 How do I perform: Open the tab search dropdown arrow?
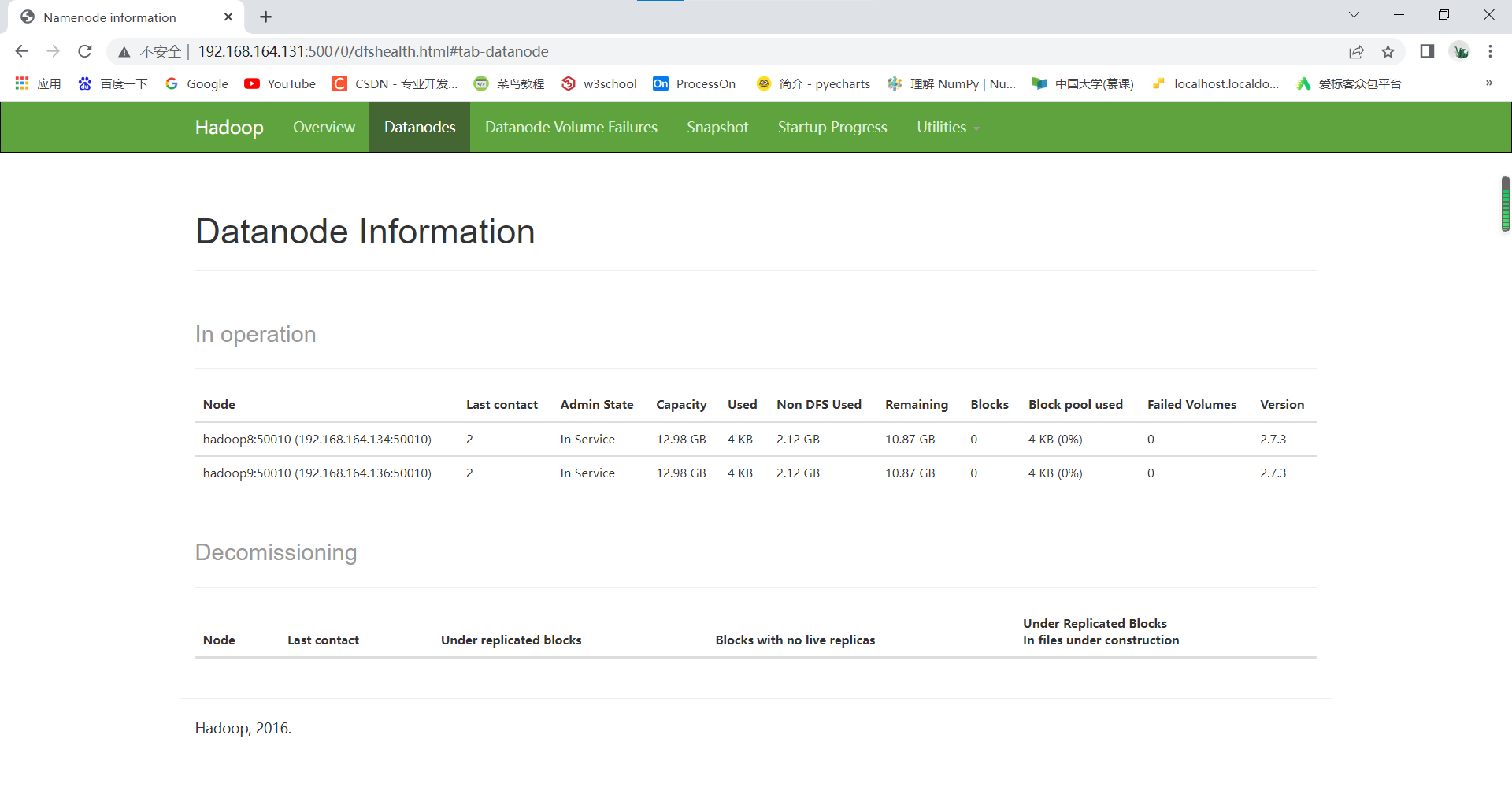1354,15
